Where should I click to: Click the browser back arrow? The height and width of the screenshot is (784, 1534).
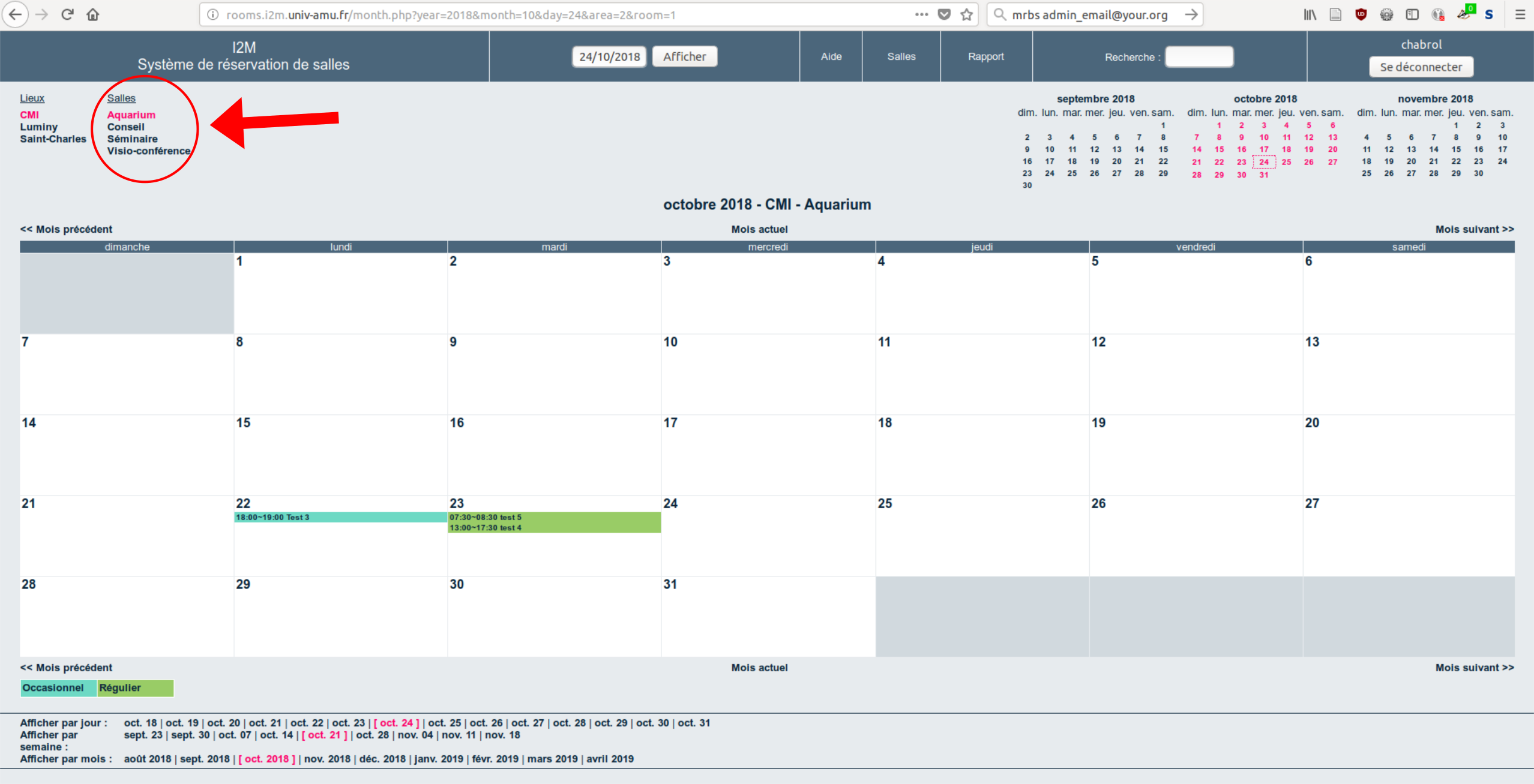(x=16, y=14)
